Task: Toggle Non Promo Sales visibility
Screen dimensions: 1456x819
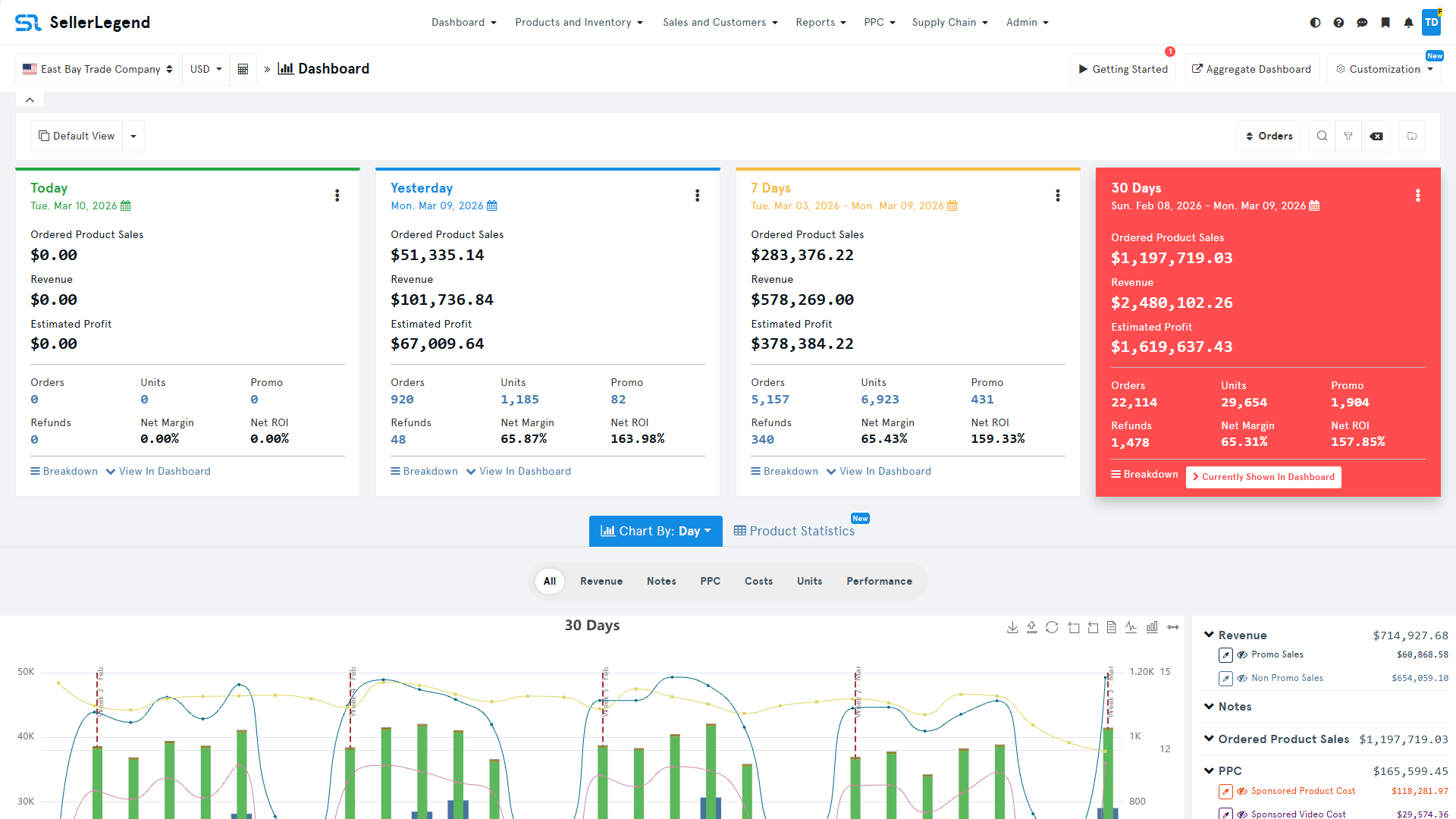Action: point(1242,678)
